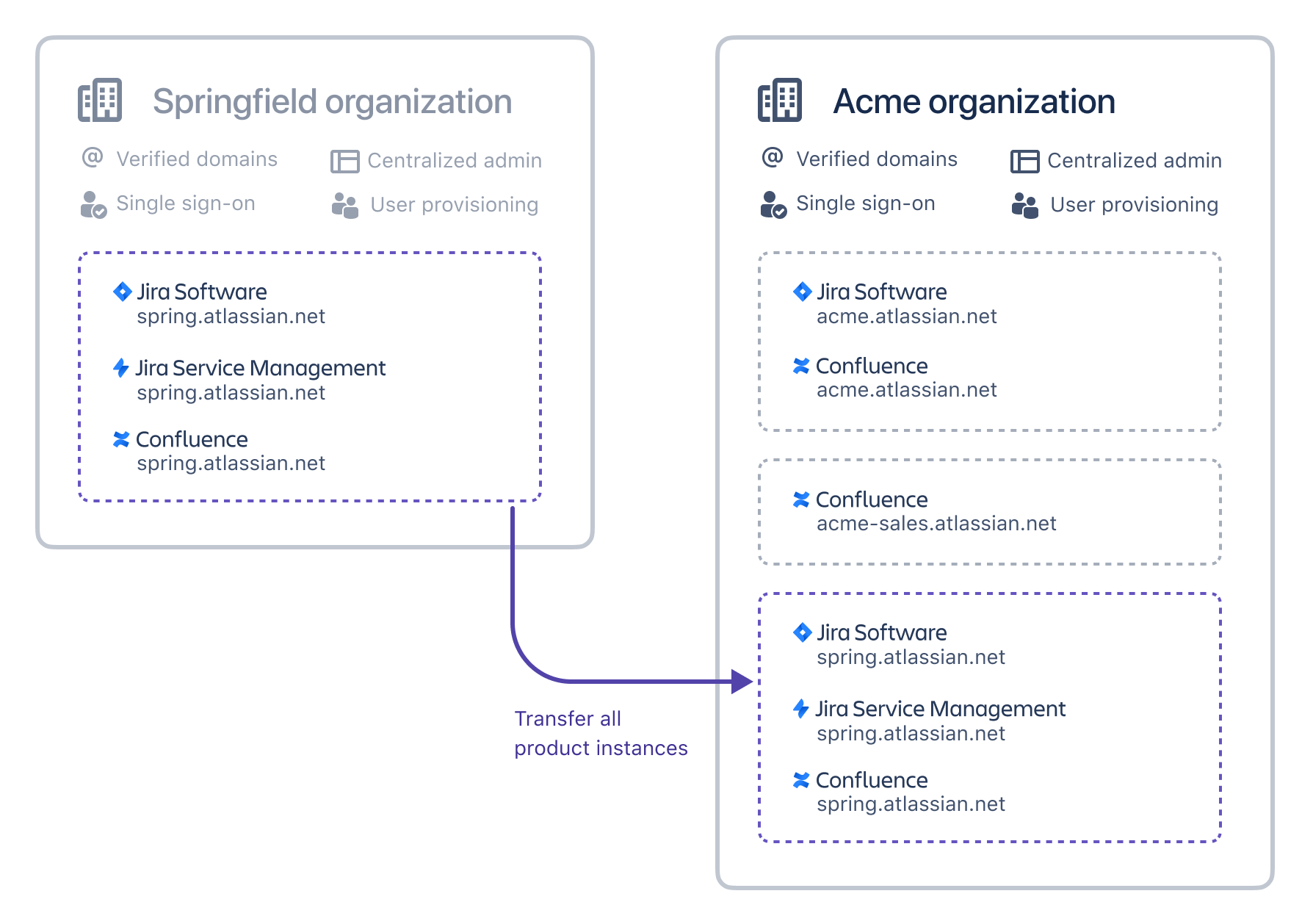Click Acme's Jira Software icon above spring.atlassian.net
1313x924 pixels.
pyautogui.click(x=803, y=632)
